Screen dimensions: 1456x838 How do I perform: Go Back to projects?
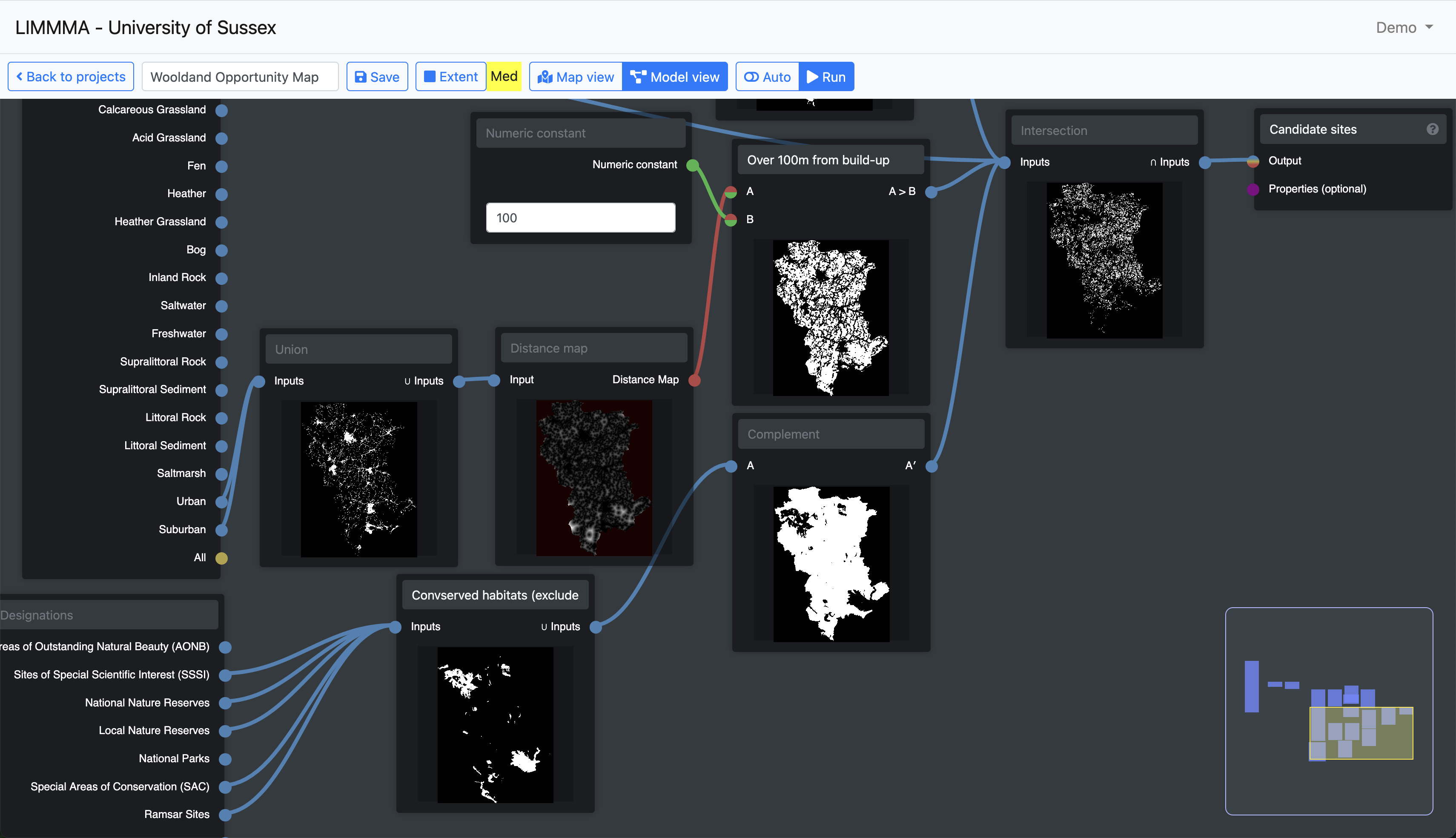coord(71,77)
